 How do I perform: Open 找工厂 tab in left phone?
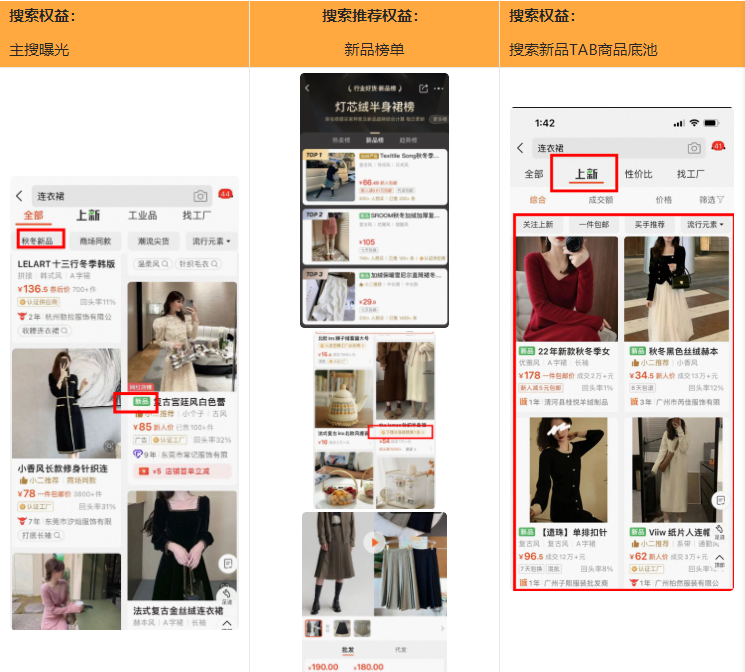point(197,215)
